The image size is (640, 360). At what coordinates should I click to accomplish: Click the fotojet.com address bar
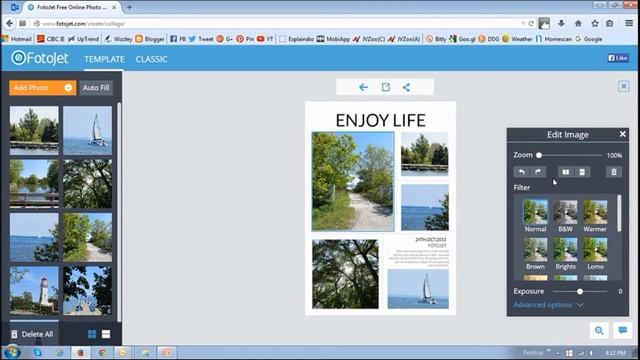tap(278, 24)
